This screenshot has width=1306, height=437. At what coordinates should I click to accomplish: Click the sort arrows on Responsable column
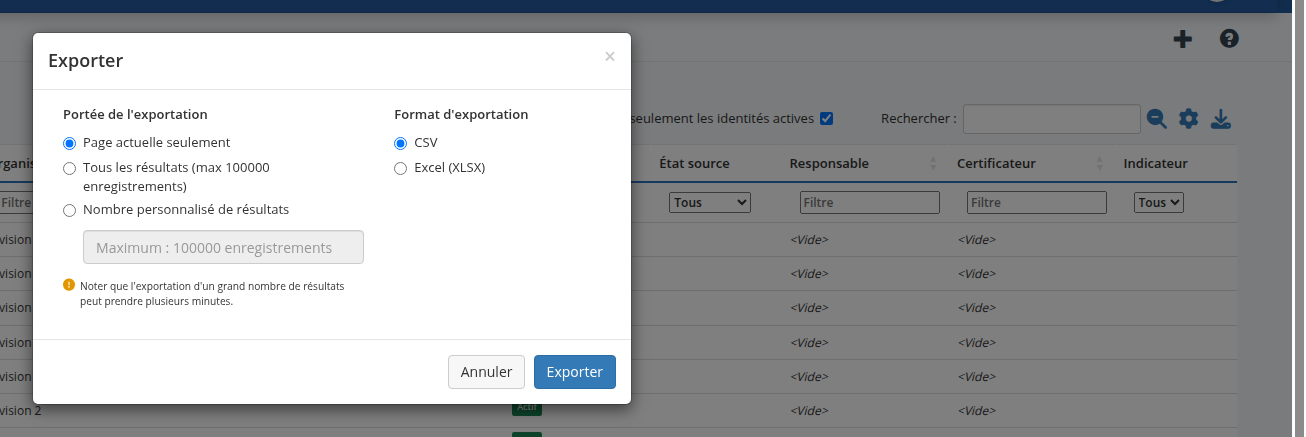coord(934,163)
